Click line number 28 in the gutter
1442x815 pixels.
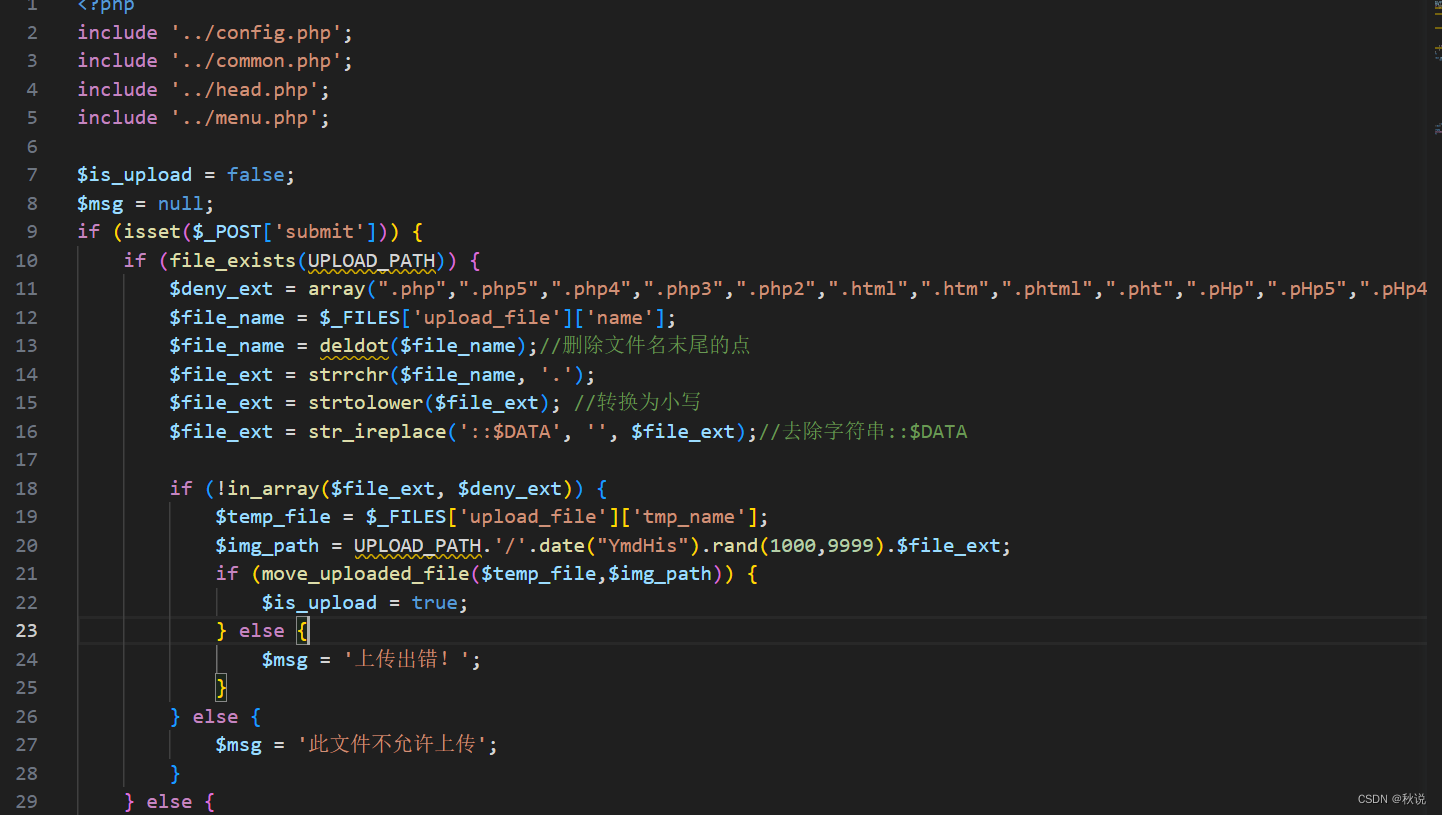pyautogui.click(x=27, y=774)
